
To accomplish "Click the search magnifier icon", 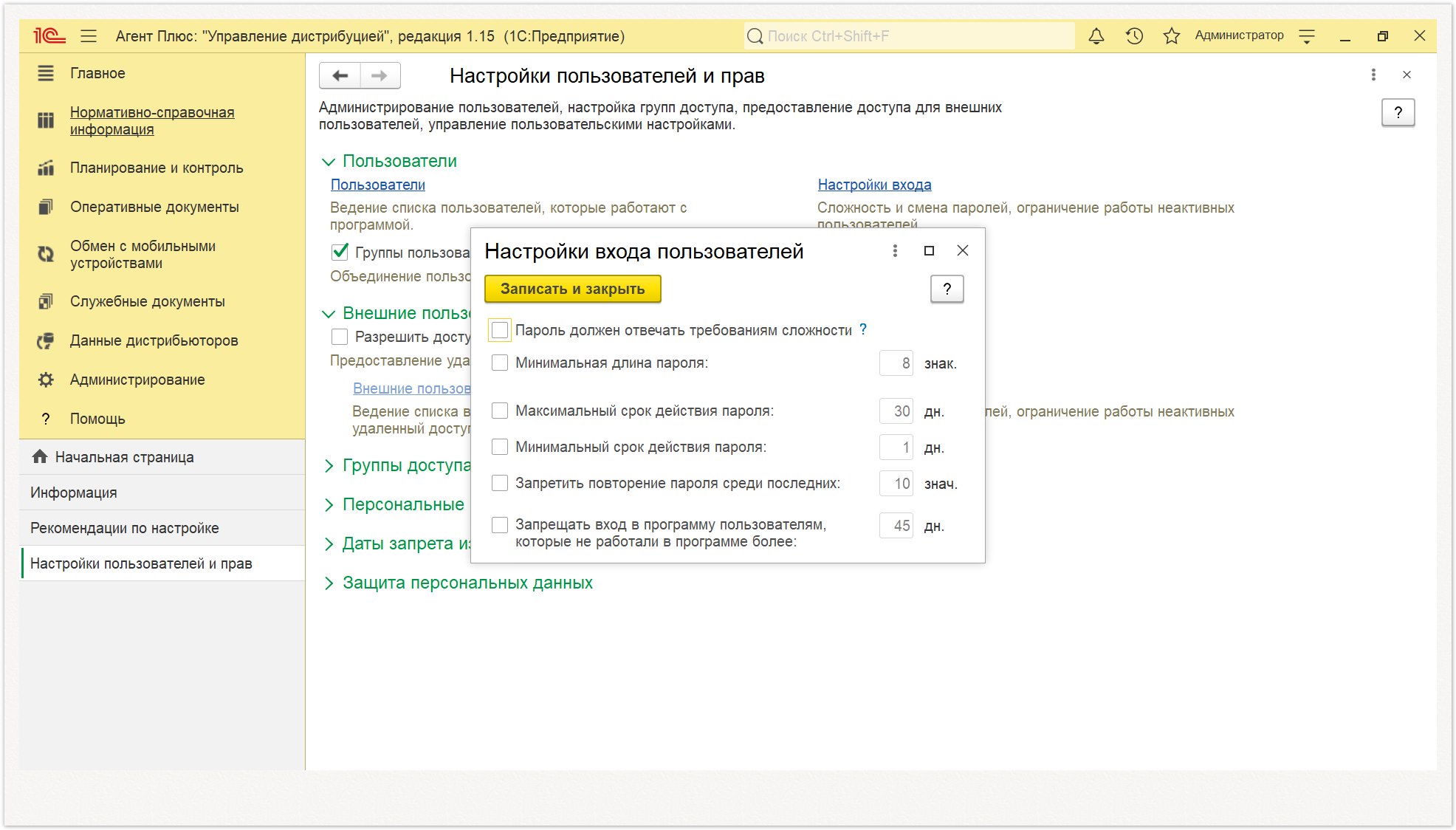I will pyautogui.click(x=755, y=36).
